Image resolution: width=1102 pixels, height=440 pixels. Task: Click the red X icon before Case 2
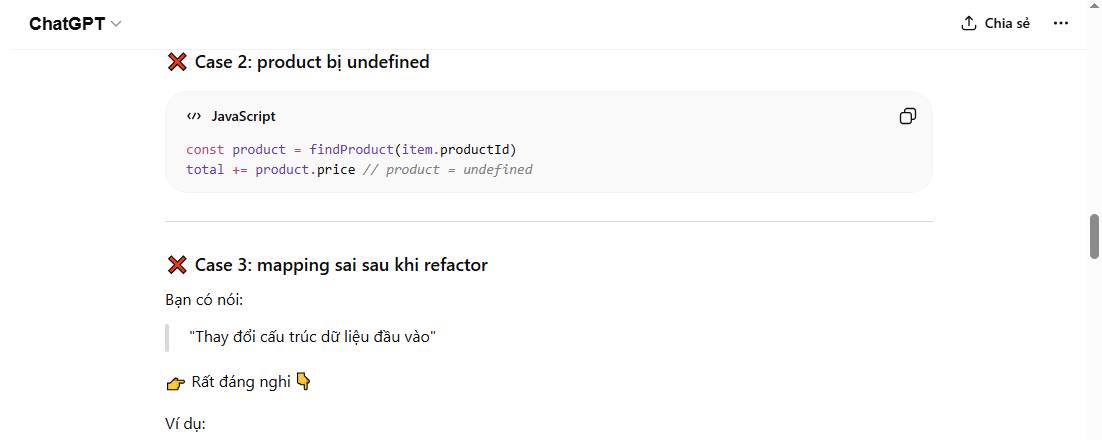pos(177,62)
